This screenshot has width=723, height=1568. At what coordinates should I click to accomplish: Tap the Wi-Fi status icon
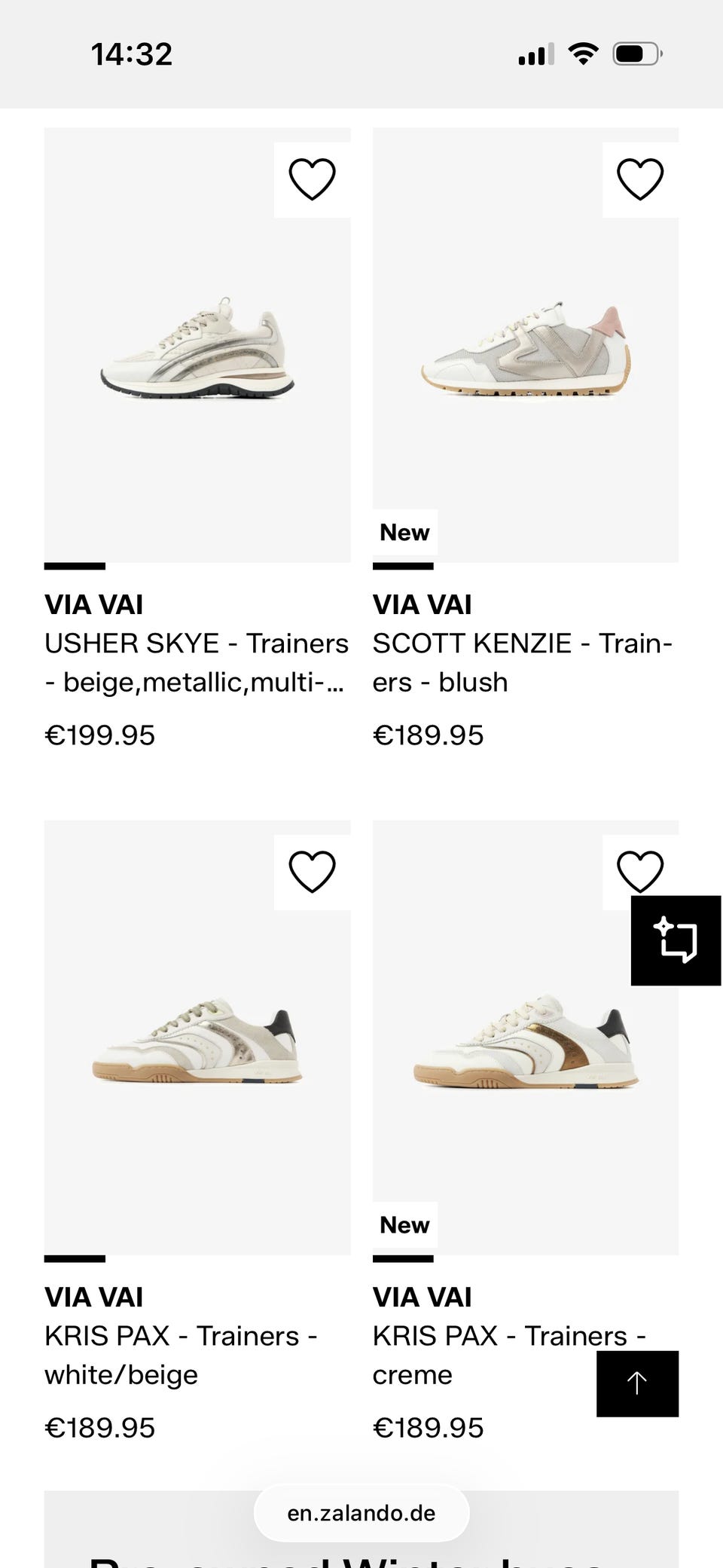(583, 53)
